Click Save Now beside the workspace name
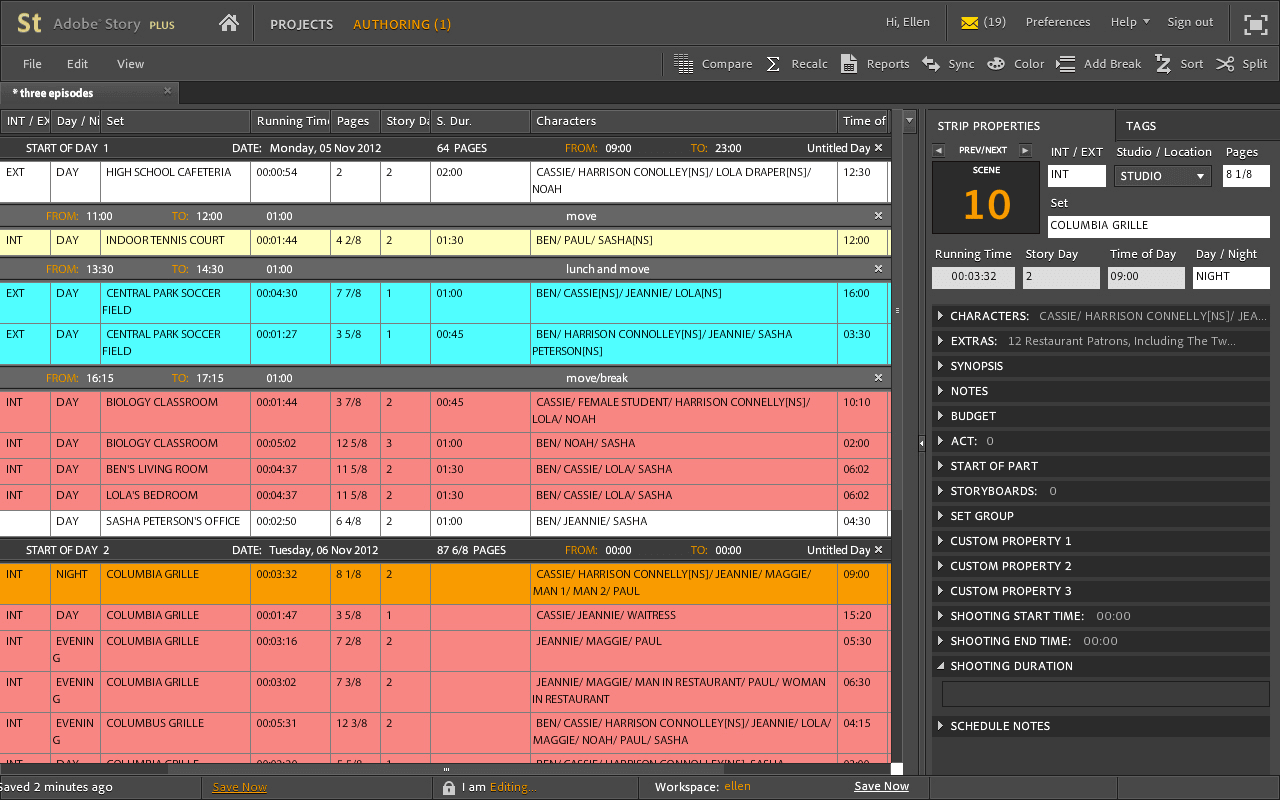This screenshot has height=800, width=1280. pyautogui.click(x=882, y=786)
